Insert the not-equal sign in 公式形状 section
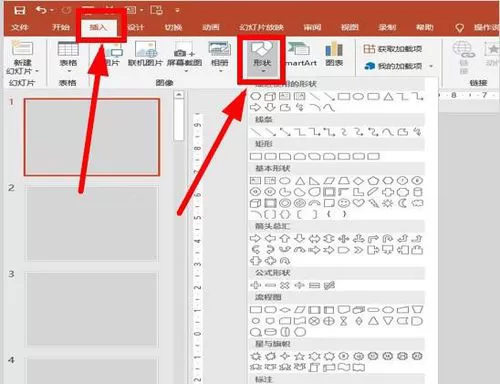The width and height of the screenshot is (500, 384). click(329, 285)
